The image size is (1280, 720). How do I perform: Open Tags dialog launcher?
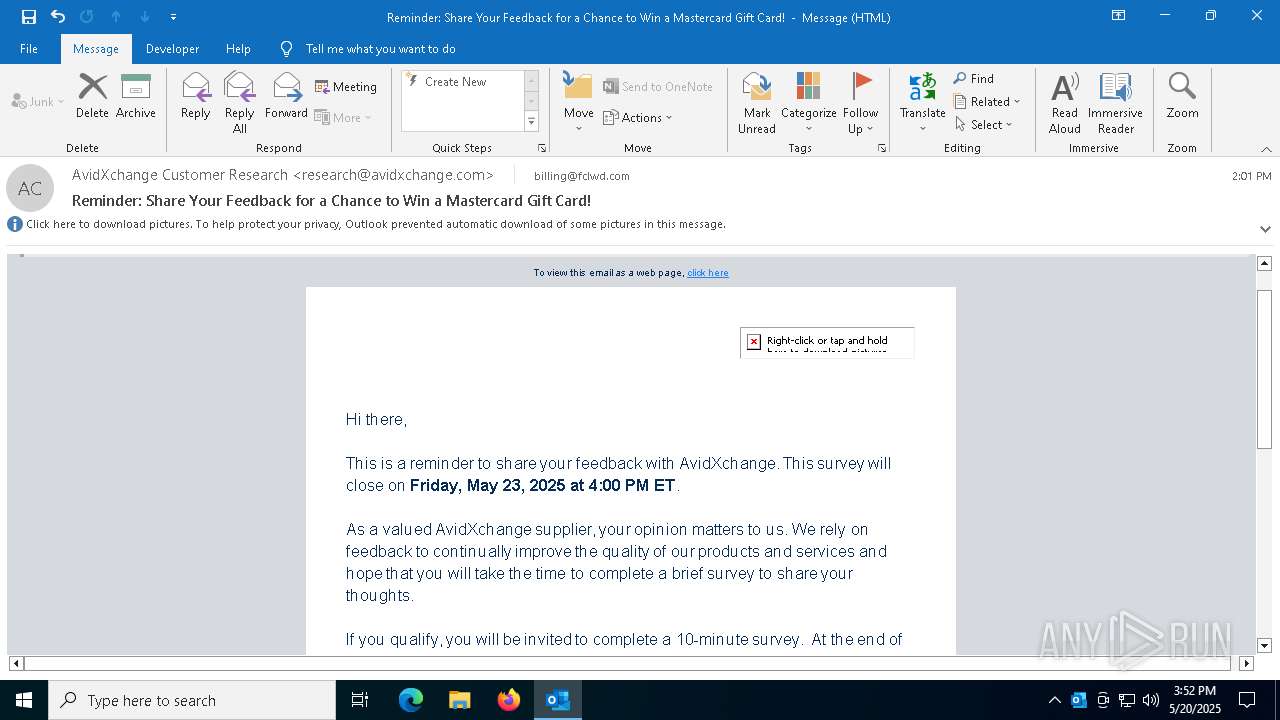[882, 148]
